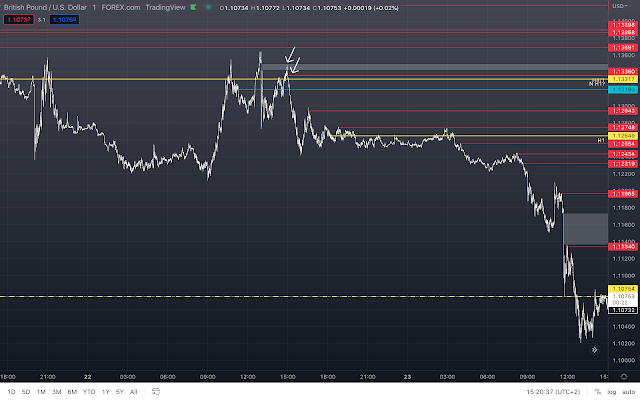Select the 6M time range
Screen dimensions: 640x400
pyautogui.click(x=72, y=391)
